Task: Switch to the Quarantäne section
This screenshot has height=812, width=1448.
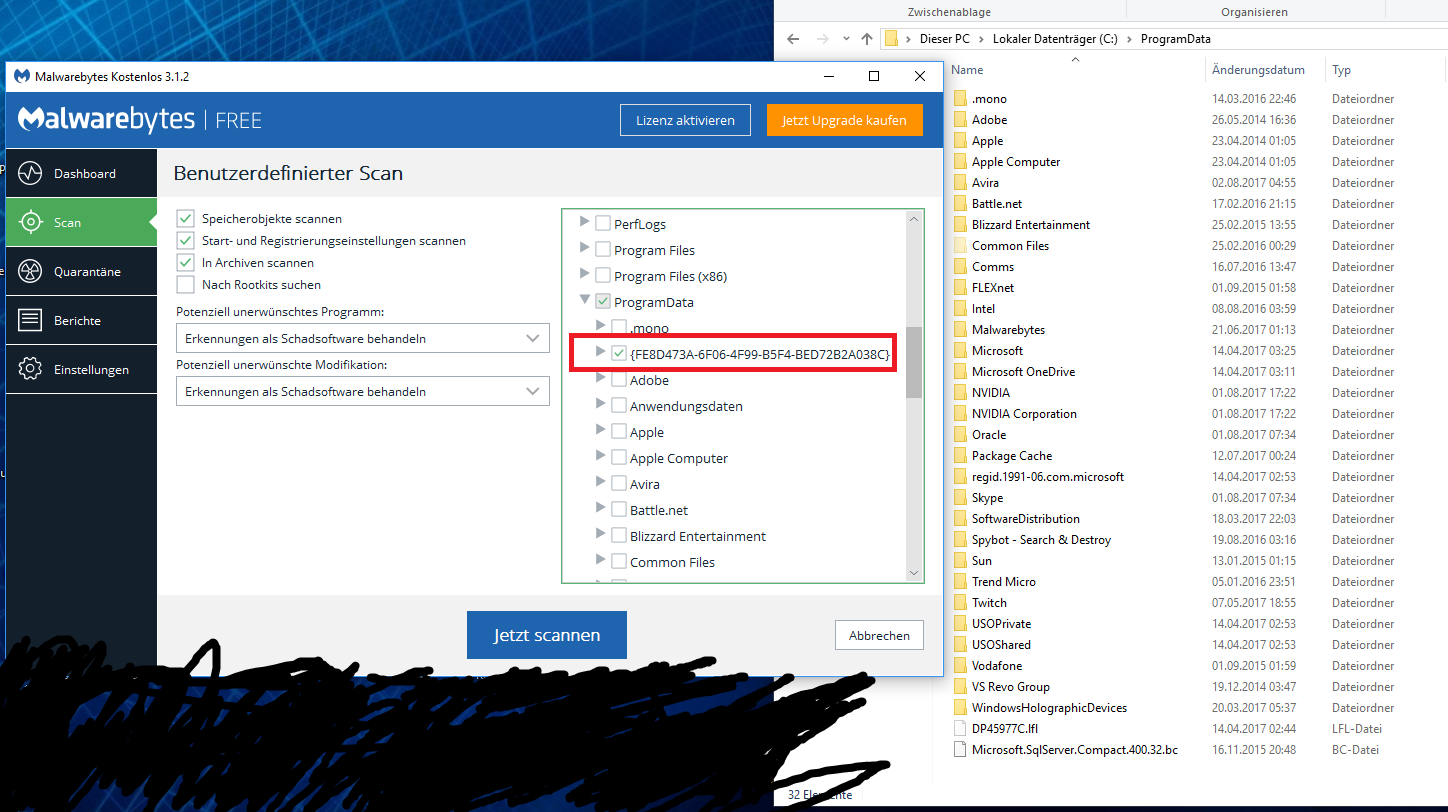Action: tap(82, 271)
